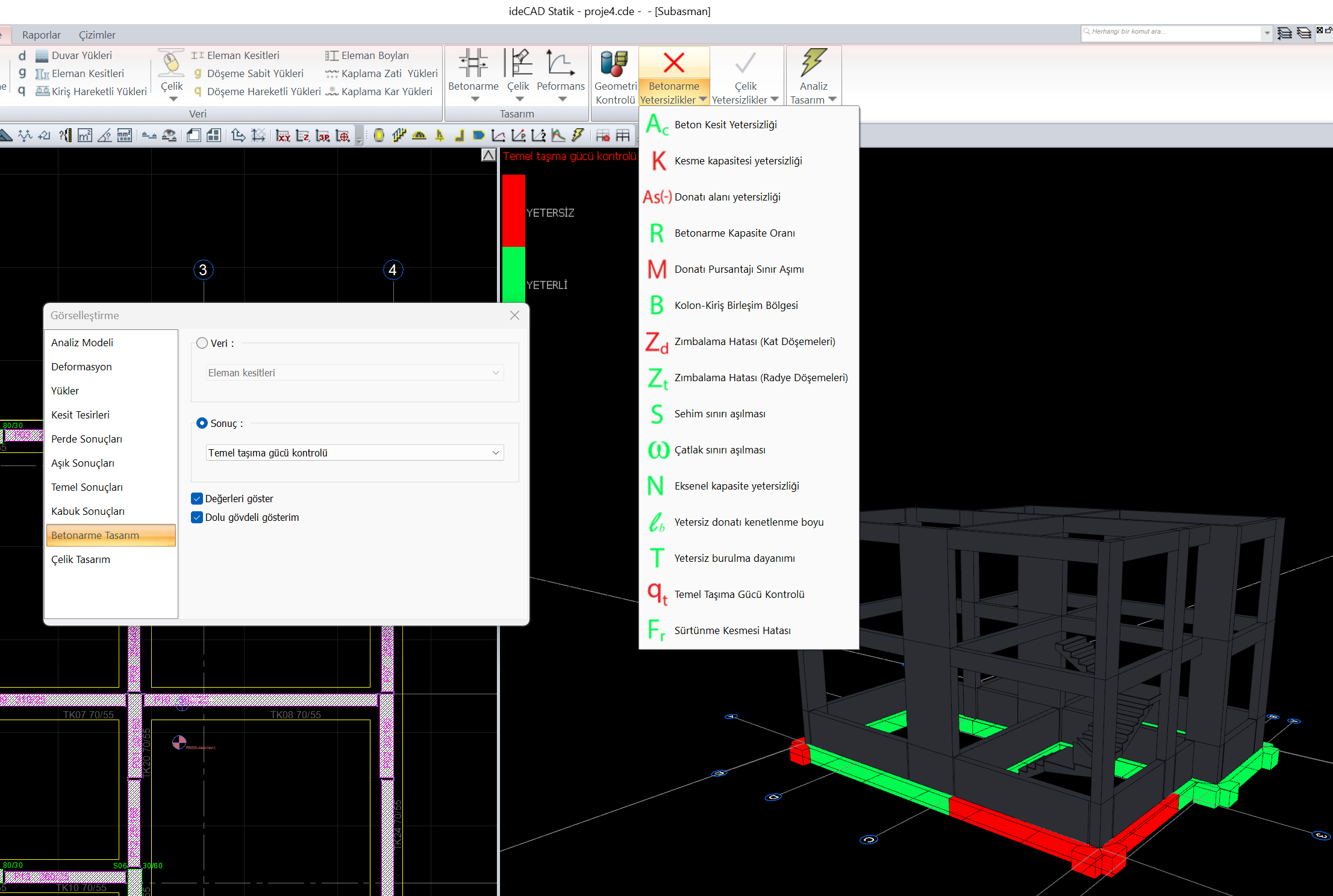Select Temel Sonuçları in the list
The width and height of the screenshot is (1333, 896).
pos(87,487)
